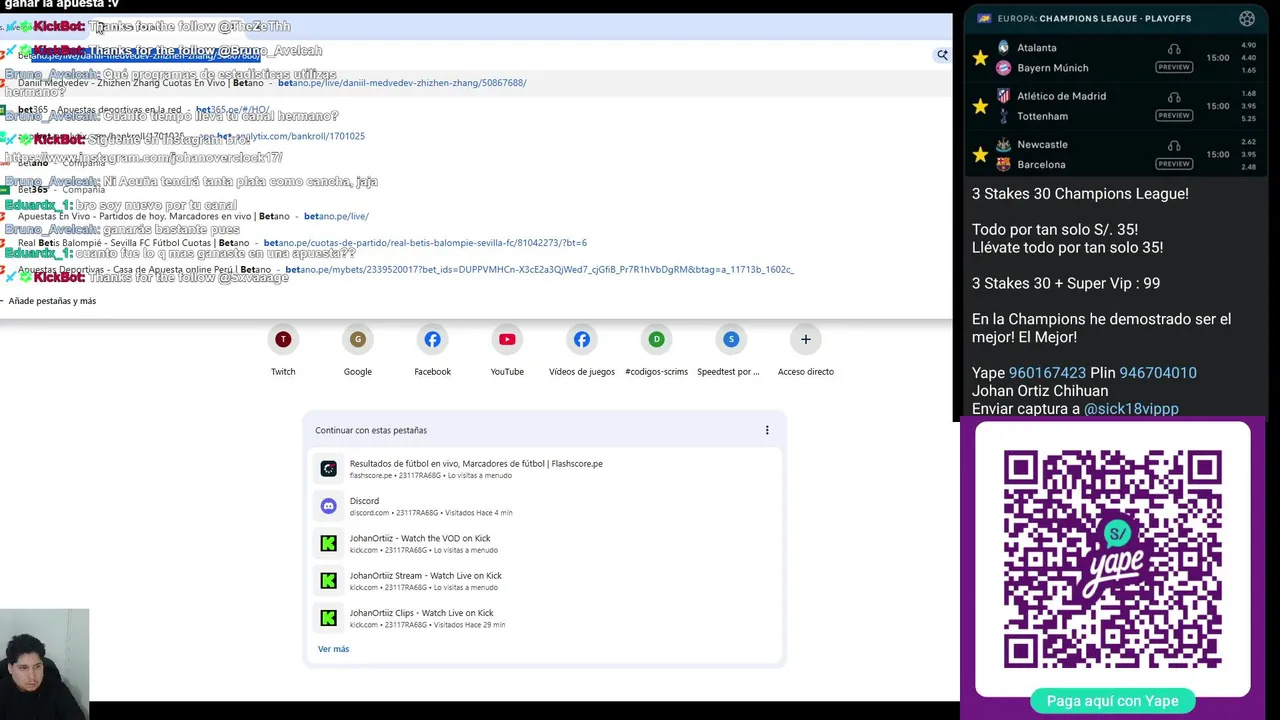Open the Videos de juegos shortcut
This screenshot has height=720, width=1280.
click(x=582, y=350)
